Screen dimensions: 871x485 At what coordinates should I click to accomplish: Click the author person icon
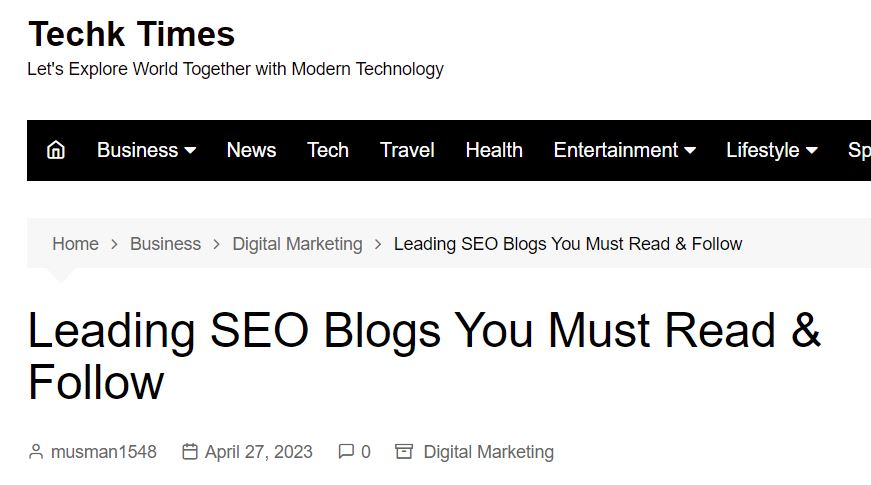tap(36, 452)
